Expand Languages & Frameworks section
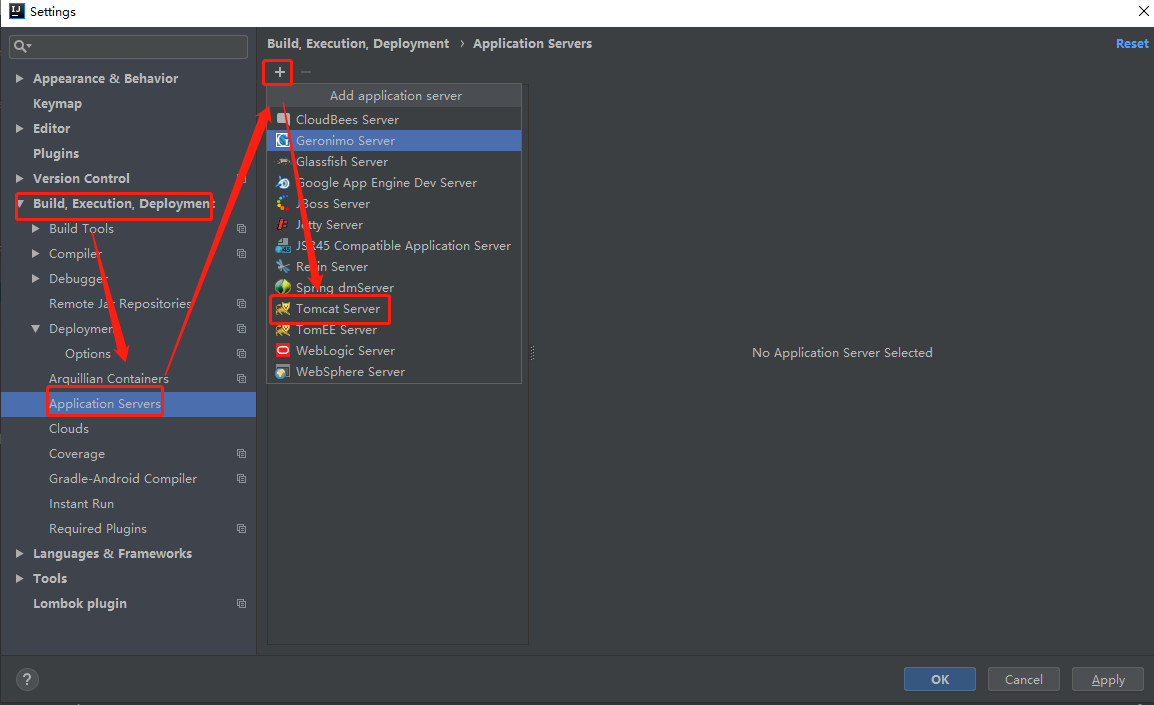This screenshot has height=705, width=1154. pyautogui.click(x=20, y=553)
